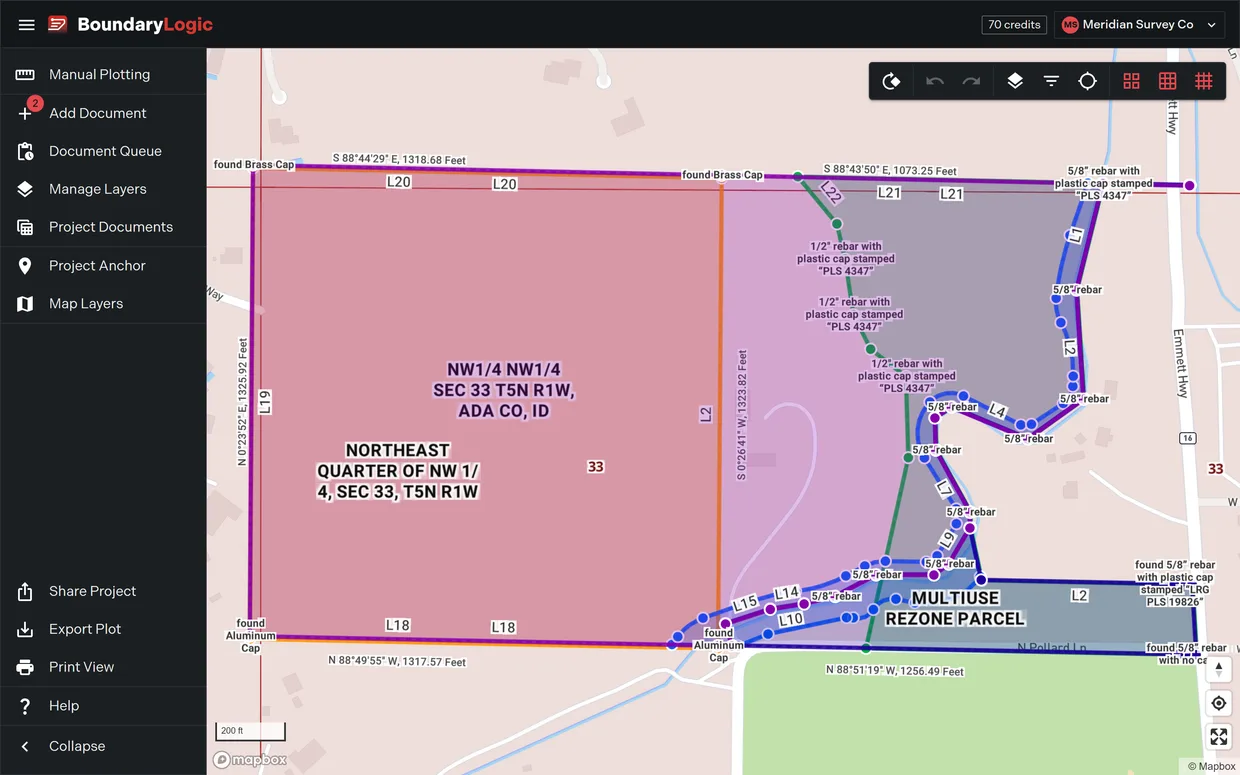Click the S 0°26'41" W, 1323.82 Feet bearing
The height and width of the screenshot is (775, 1240).
742,415
